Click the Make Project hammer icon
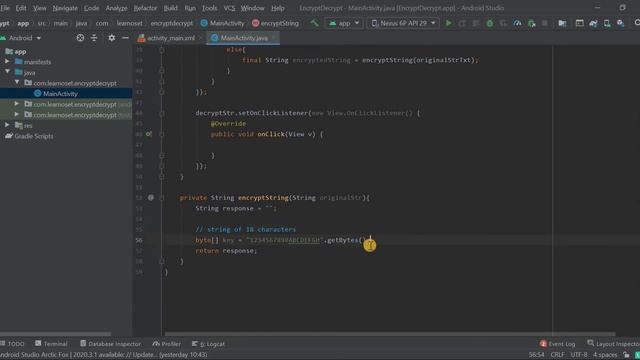640x360 pixels. [x=314, y=23]
